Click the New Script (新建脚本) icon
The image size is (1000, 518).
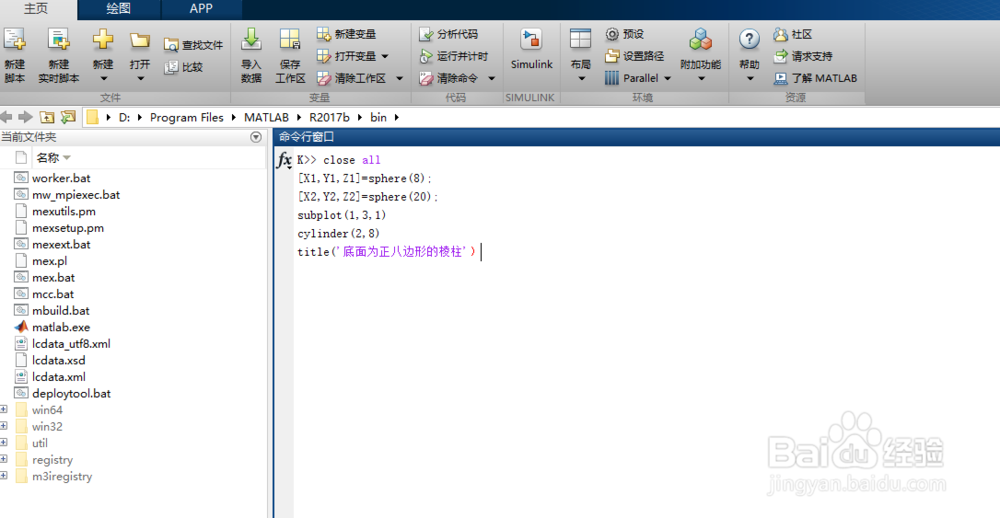[x=14, y=40]
